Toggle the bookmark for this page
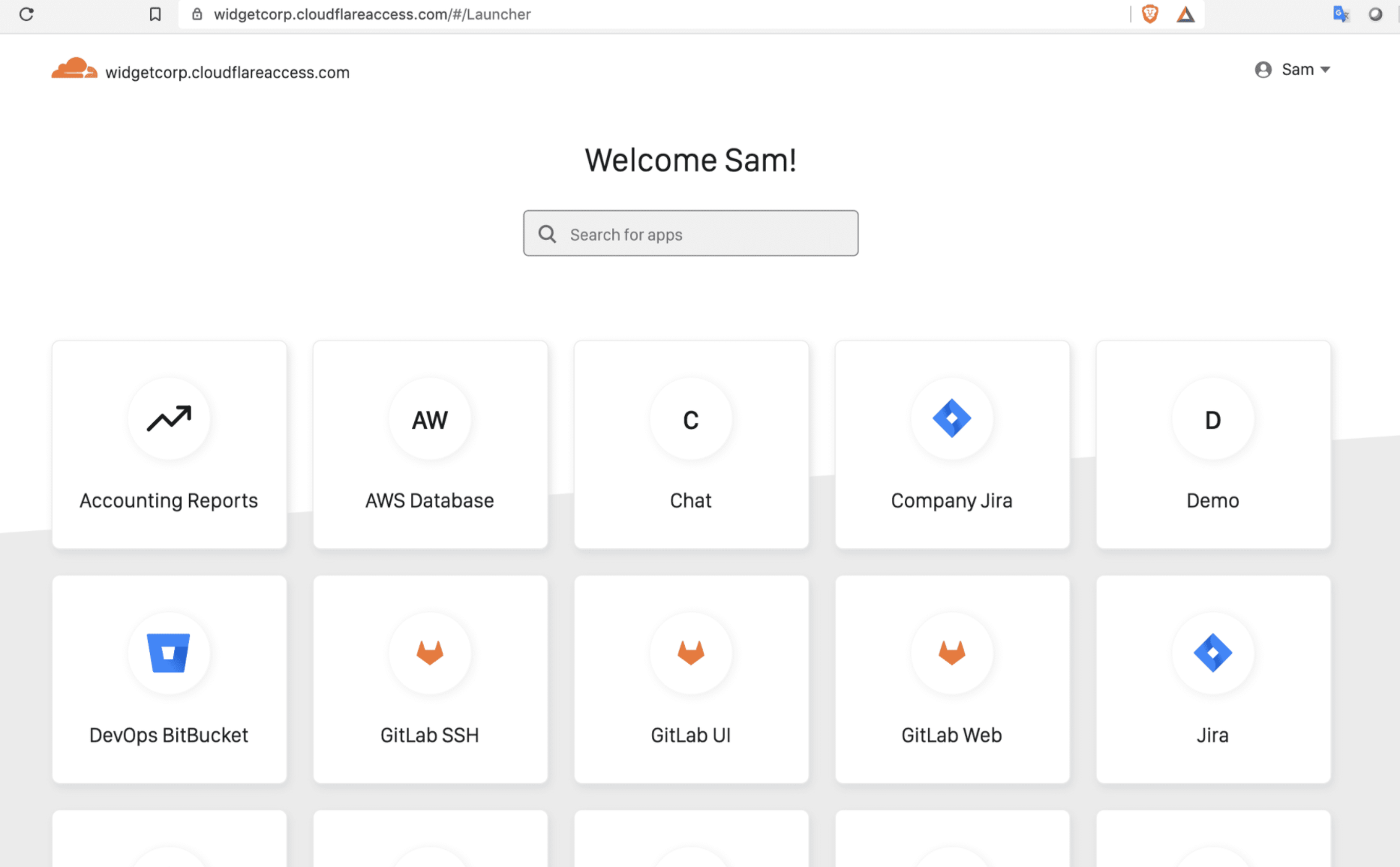Image resolution: width=1400 pixels, height=867 pixels. coord(155,13)
